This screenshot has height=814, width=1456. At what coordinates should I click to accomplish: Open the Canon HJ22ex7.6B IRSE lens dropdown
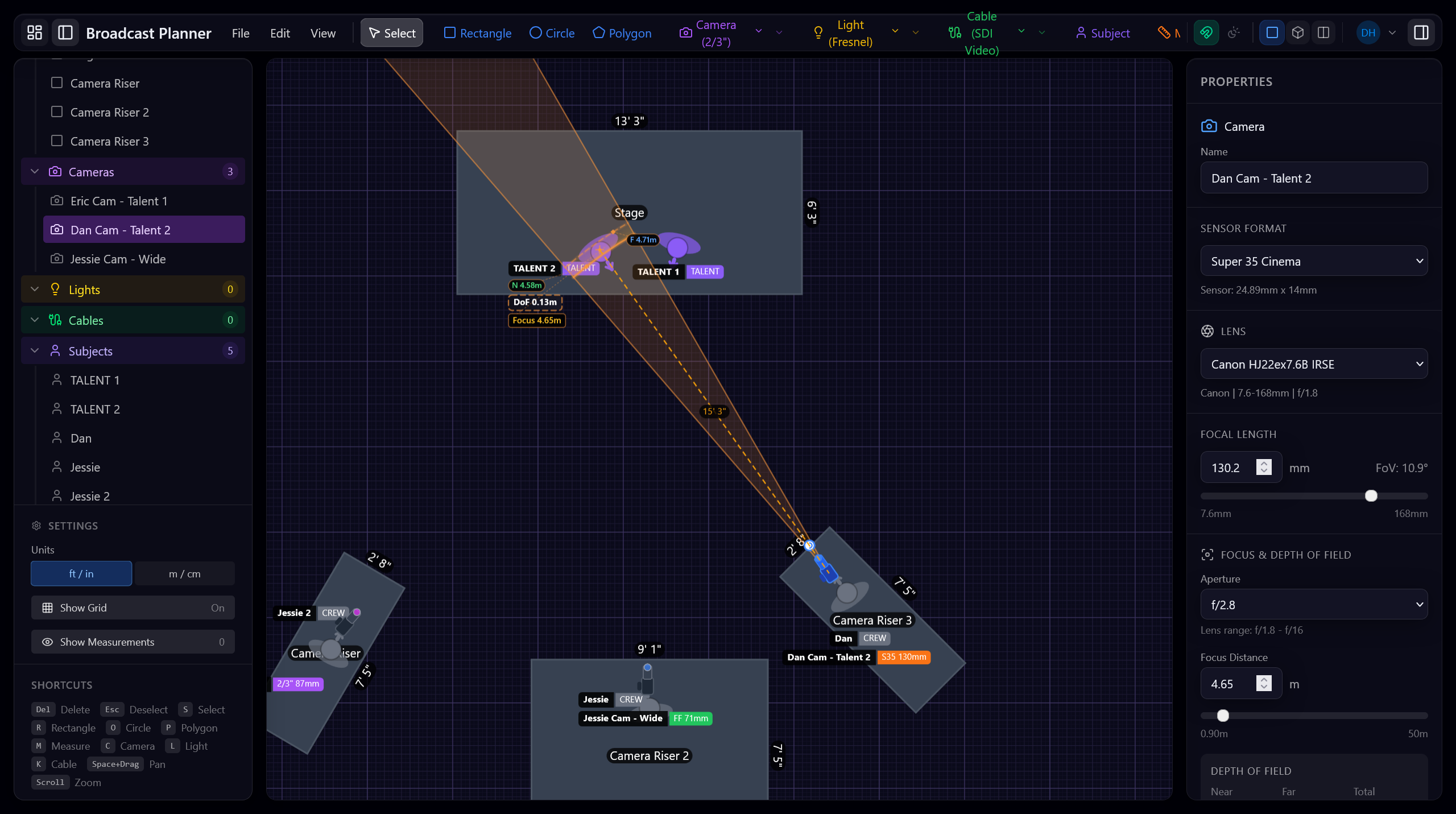(1314, 363)
